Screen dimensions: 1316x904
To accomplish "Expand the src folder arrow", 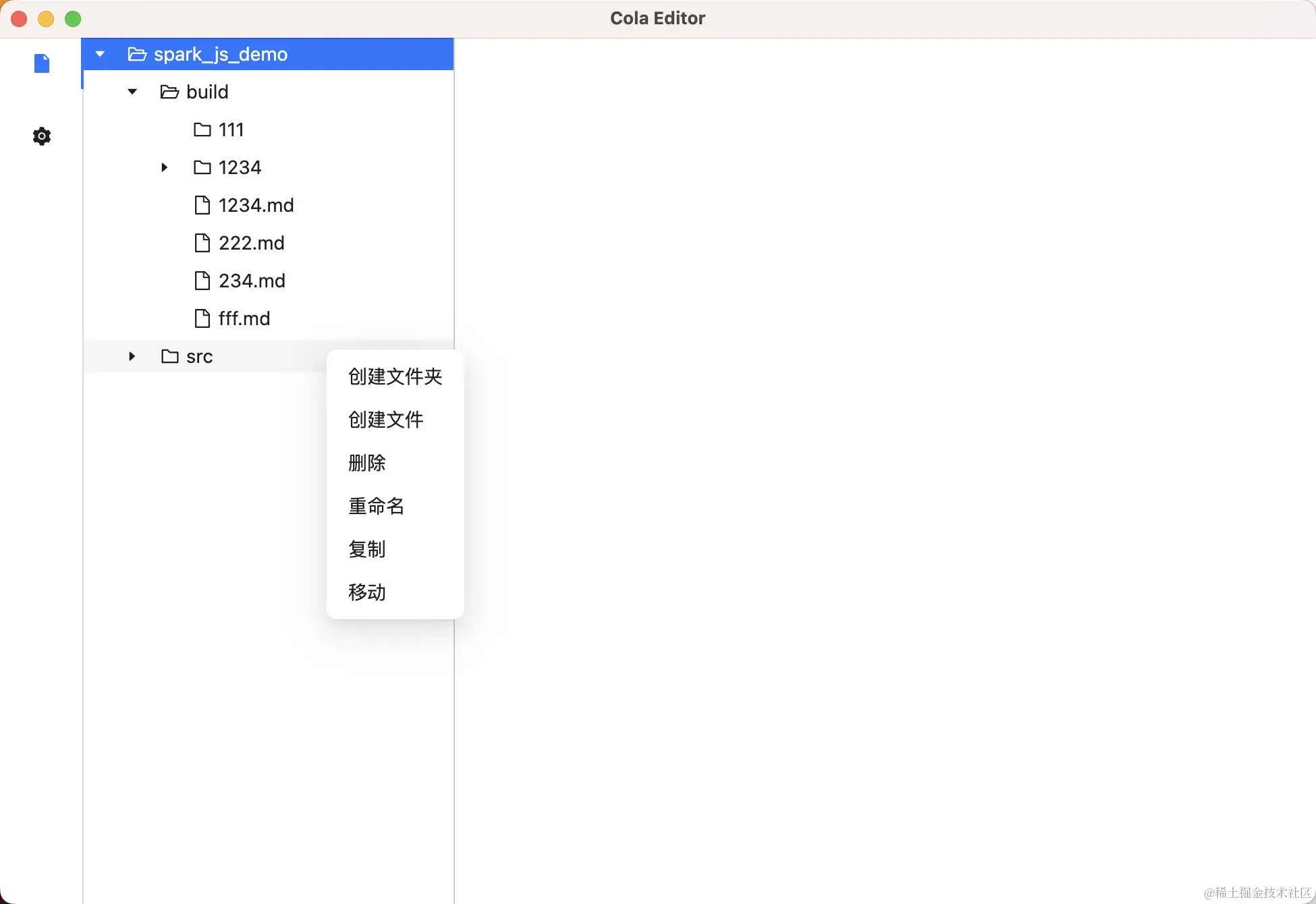I will (132, 356).
